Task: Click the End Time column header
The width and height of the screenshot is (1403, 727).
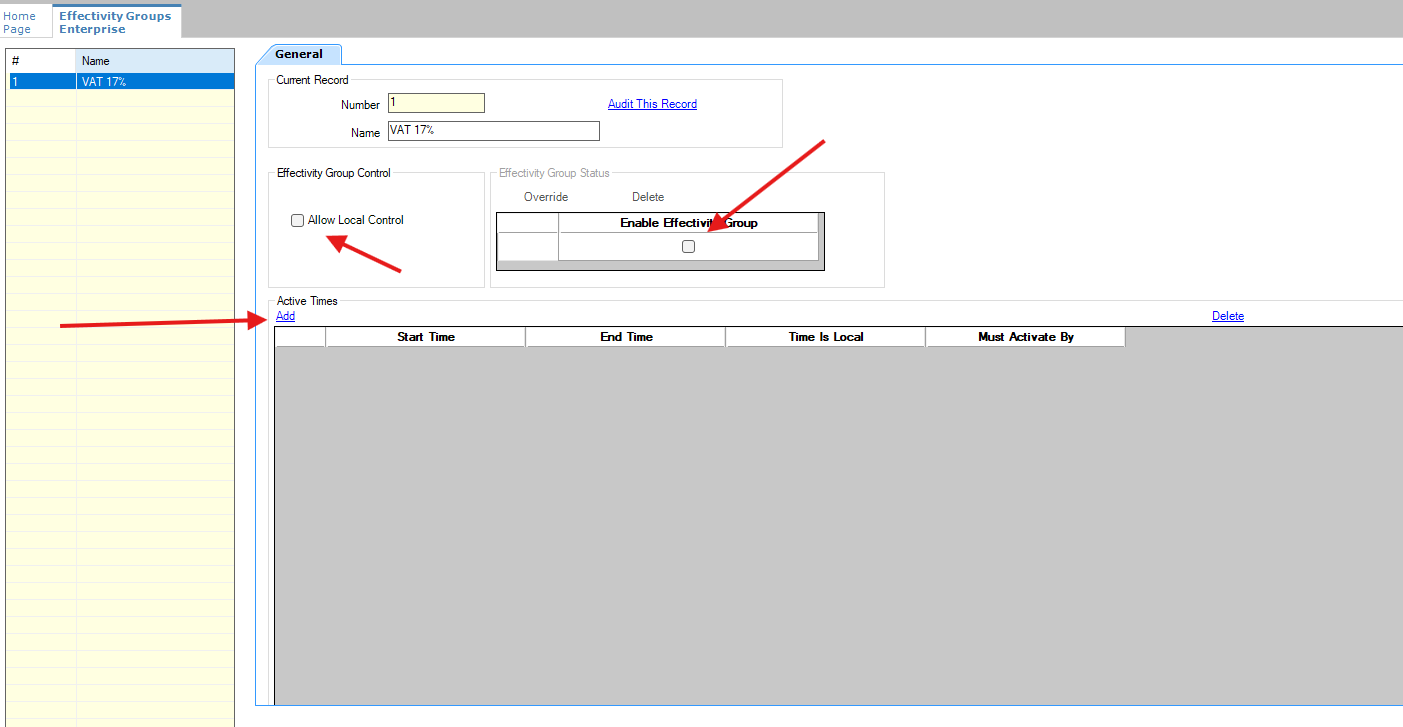Action: tap(626, 337)
